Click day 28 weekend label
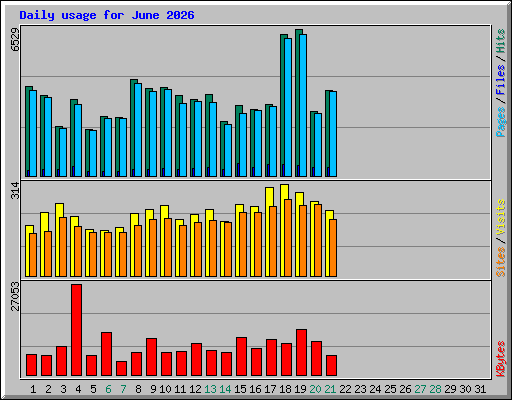512x400 pixels. click(x=435, y=389)
